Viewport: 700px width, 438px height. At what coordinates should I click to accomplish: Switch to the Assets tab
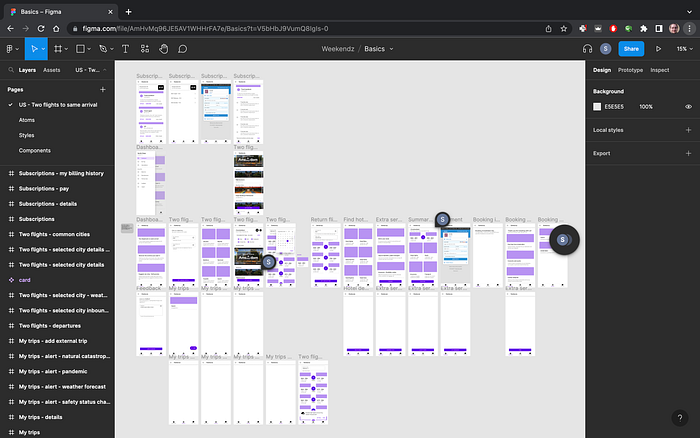51,70
